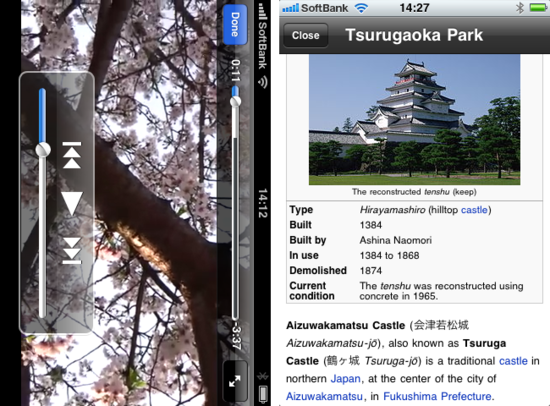Tap the 14:27 clock in status bar
This screenshot has height=406, width=550.
point(414,8)
